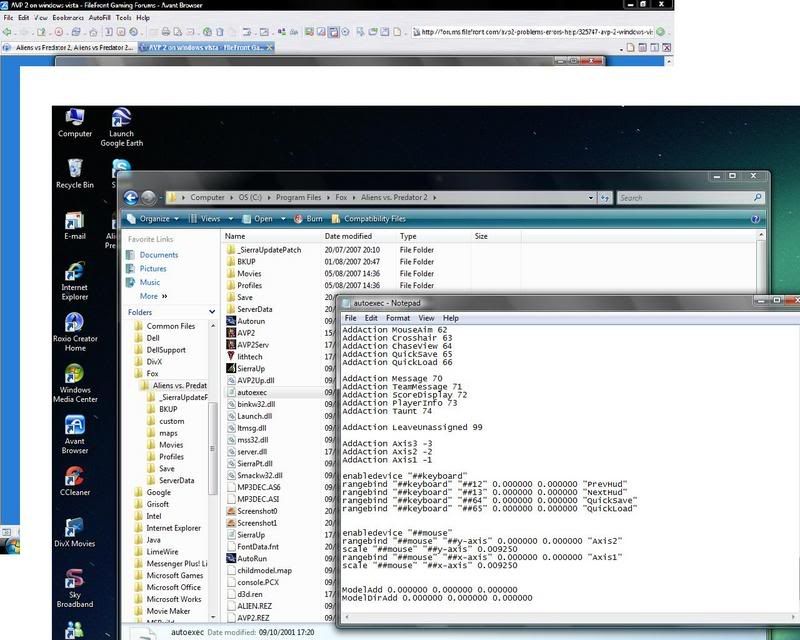
Task: Select the Internet Explorer desktop icon
Action: [74, 281]
